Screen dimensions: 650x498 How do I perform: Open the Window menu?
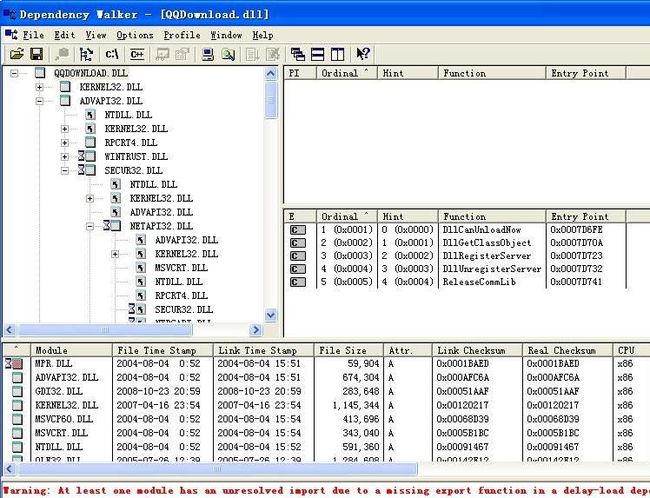226,35
